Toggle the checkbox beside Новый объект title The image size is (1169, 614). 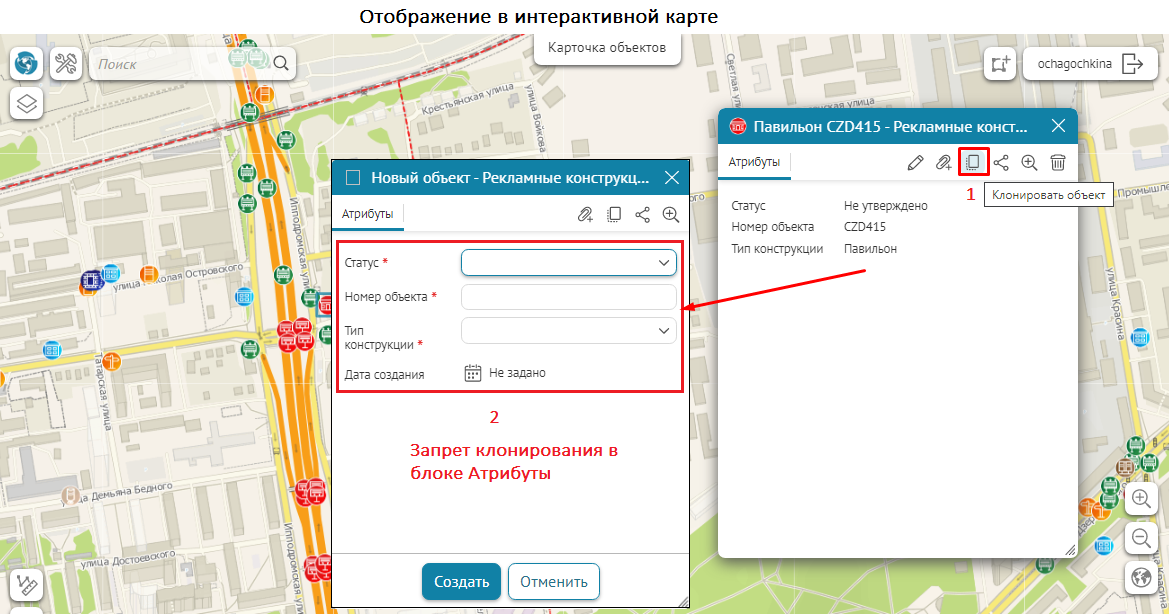click(352, 178)
